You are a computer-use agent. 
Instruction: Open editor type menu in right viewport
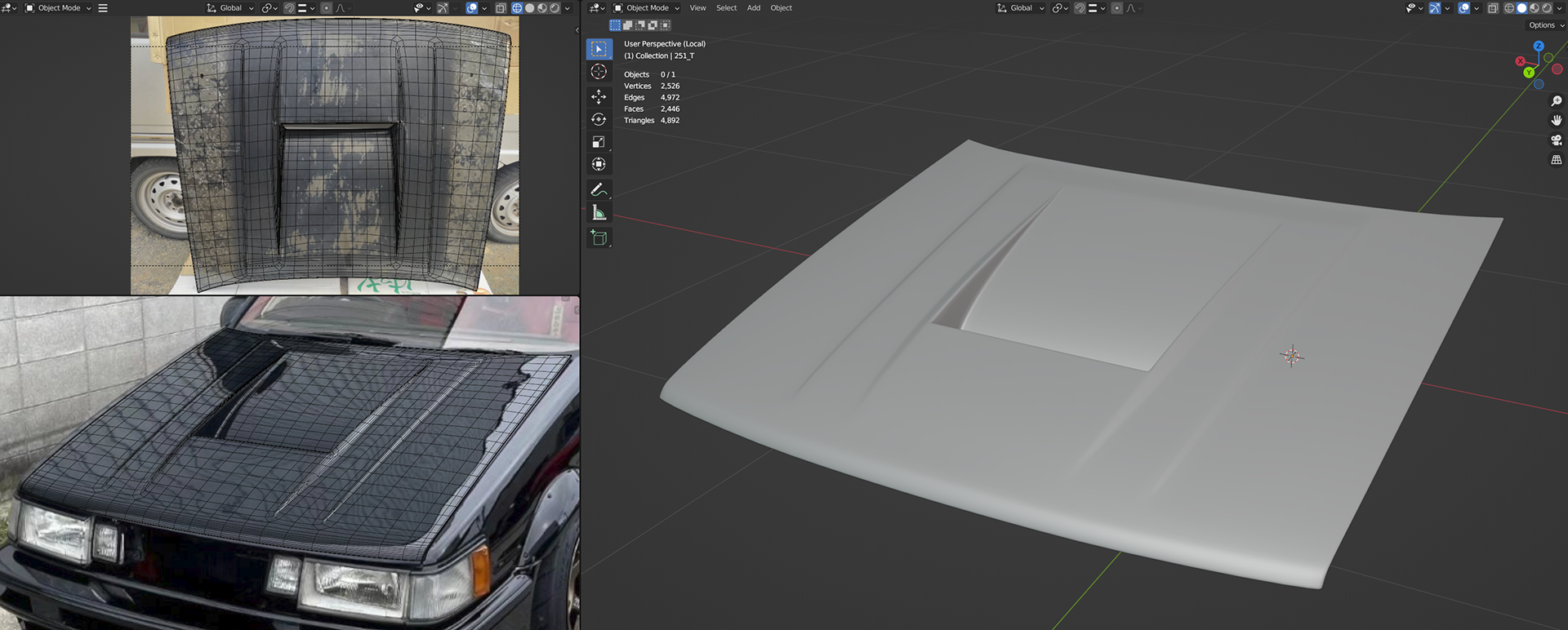click(596, 8)
